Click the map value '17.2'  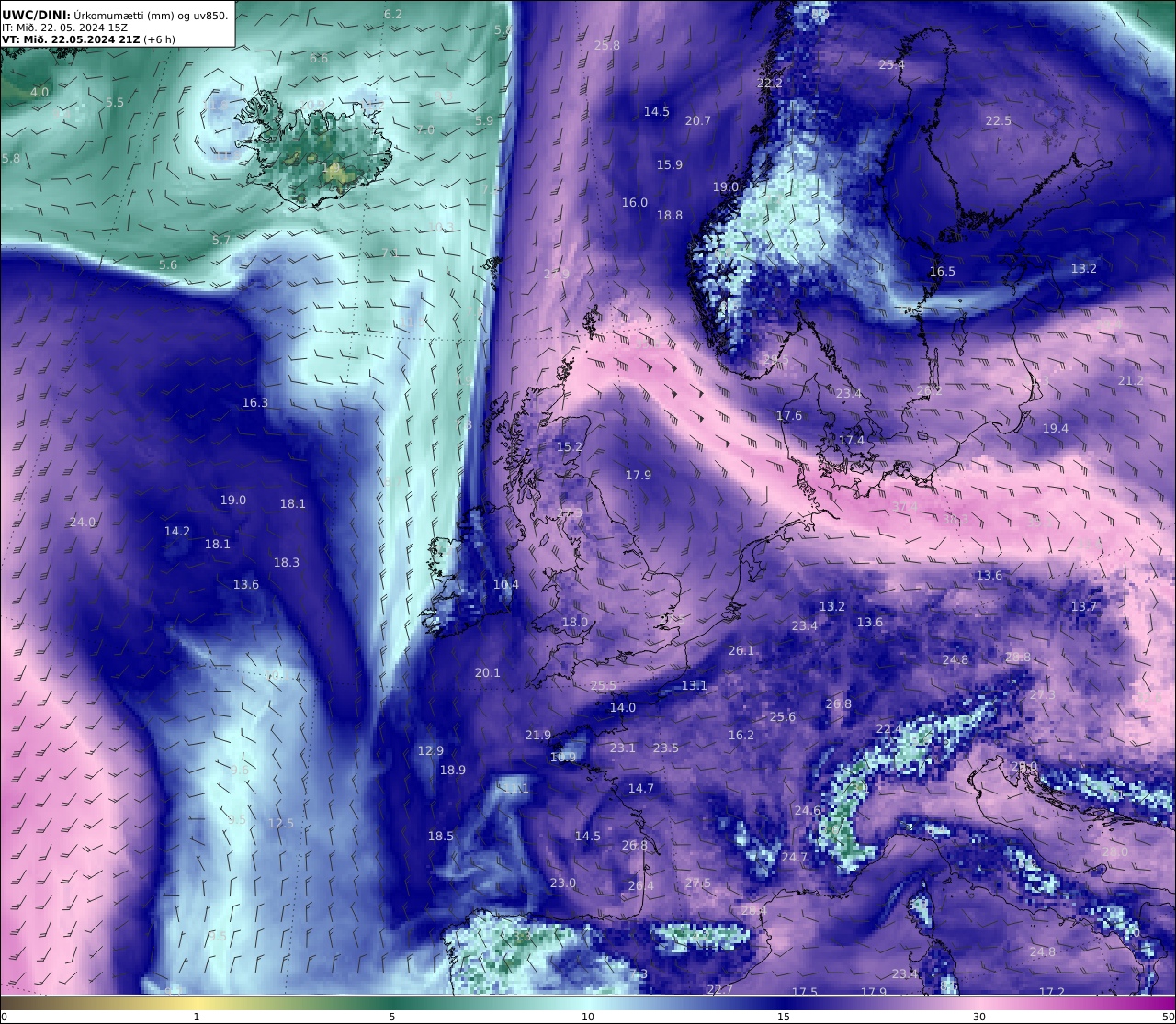point(1052,992)
